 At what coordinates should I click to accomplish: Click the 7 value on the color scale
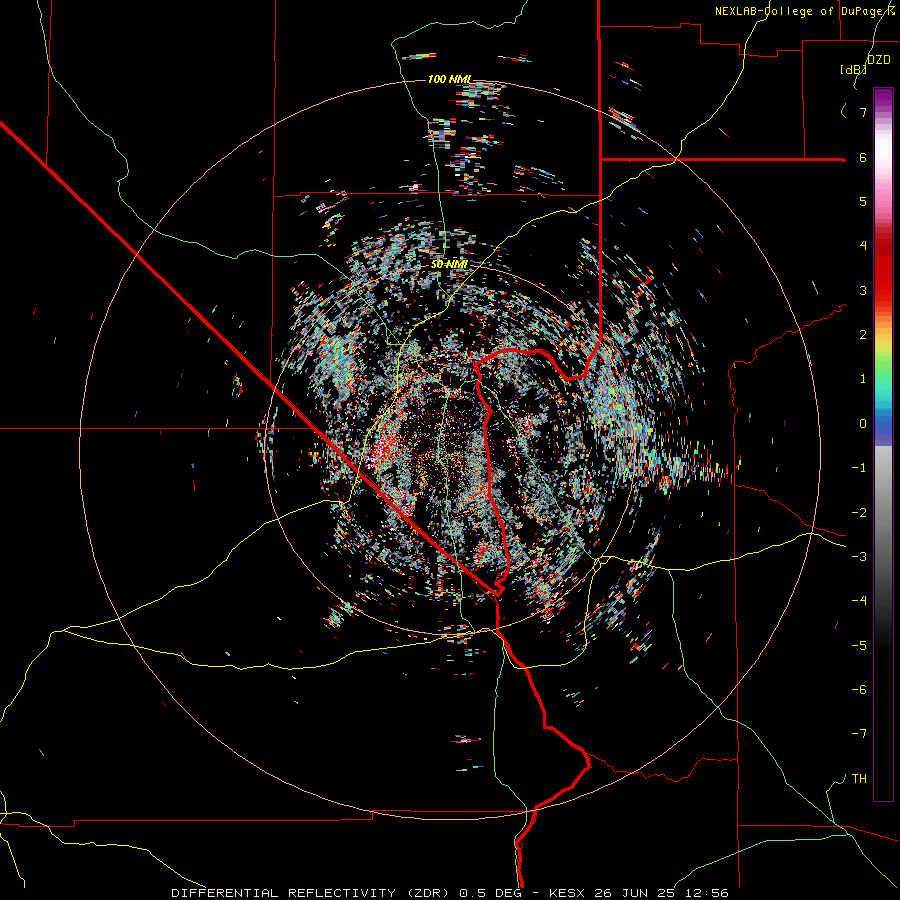click(863, 112)
